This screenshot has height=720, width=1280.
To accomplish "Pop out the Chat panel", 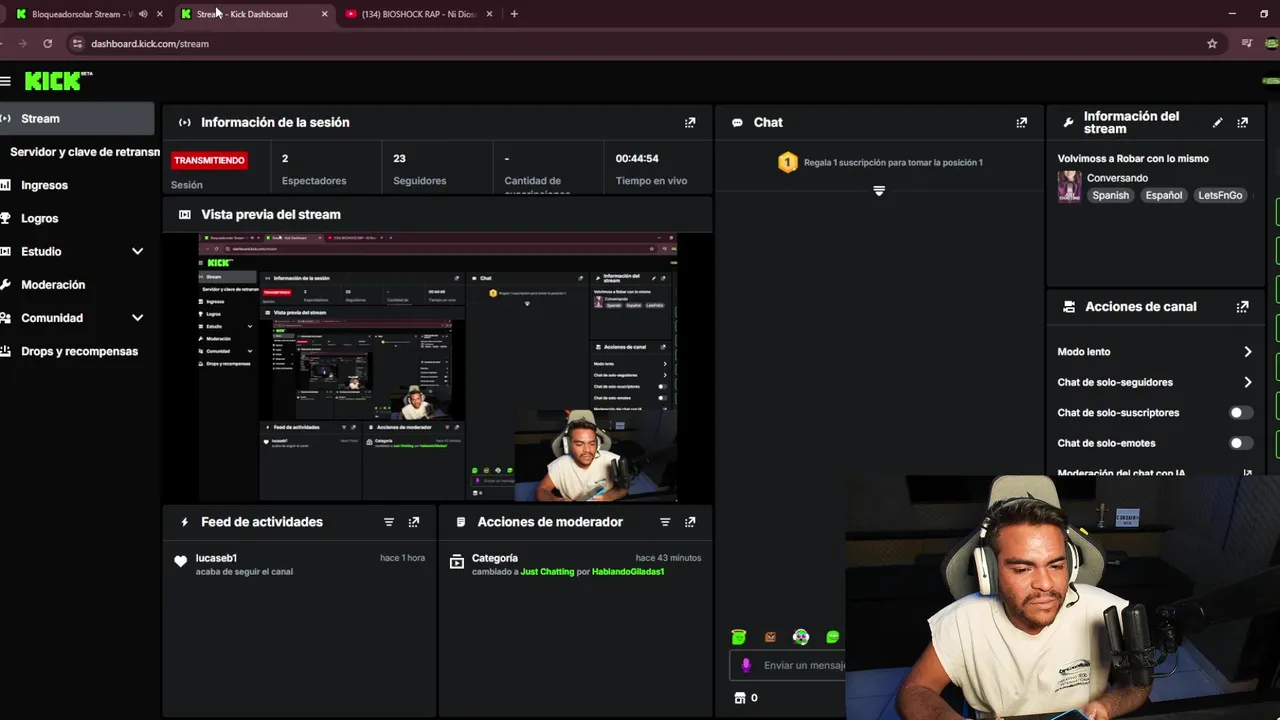I will (x=1021, y=122).
